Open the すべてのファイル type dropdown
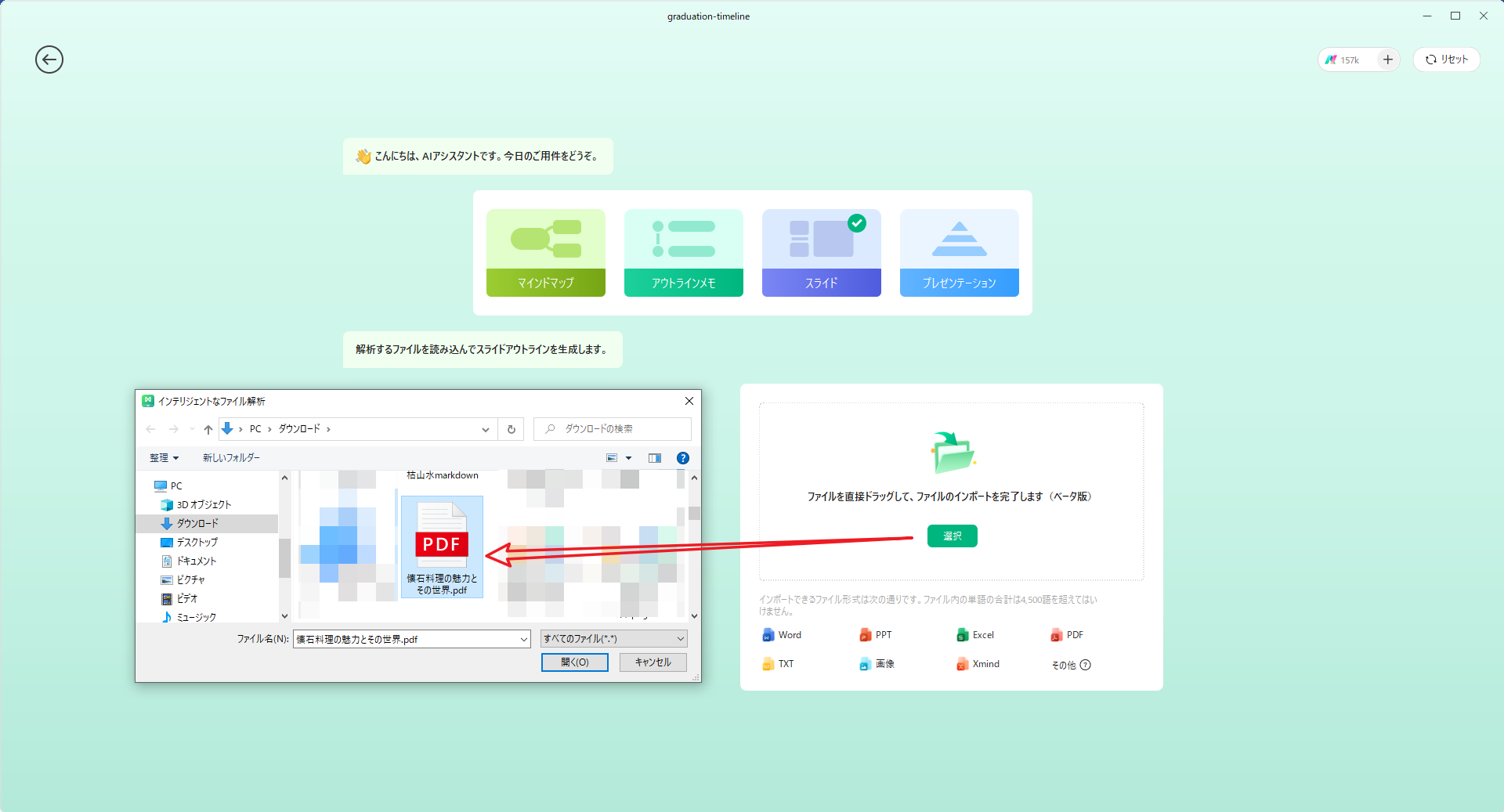 [x=614, y=639]
